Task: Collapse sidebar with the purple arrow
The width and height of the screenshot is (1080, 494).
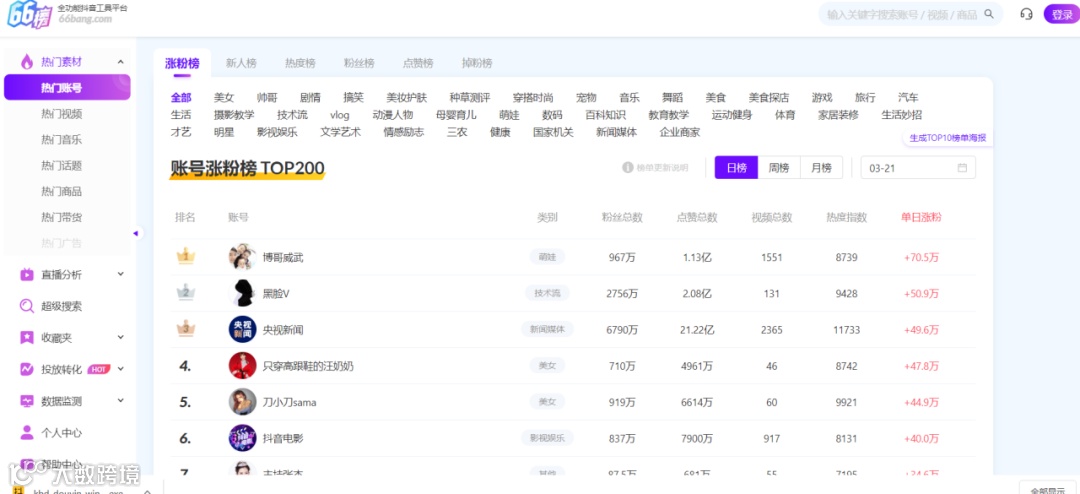Action: (x=136, y=234)
